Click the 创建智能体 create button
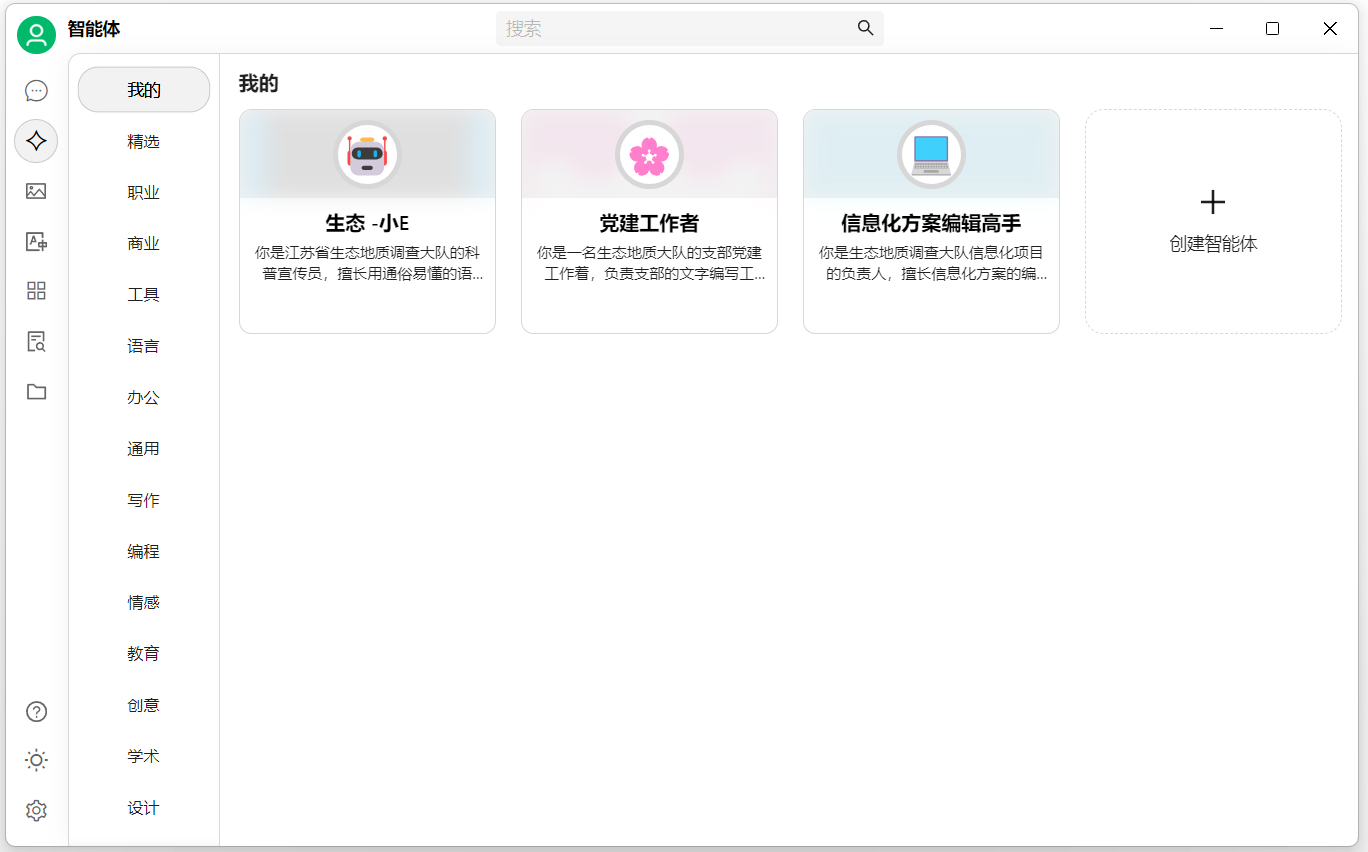The height and width of the screenshot is (852, 1368). [1213, 222]
